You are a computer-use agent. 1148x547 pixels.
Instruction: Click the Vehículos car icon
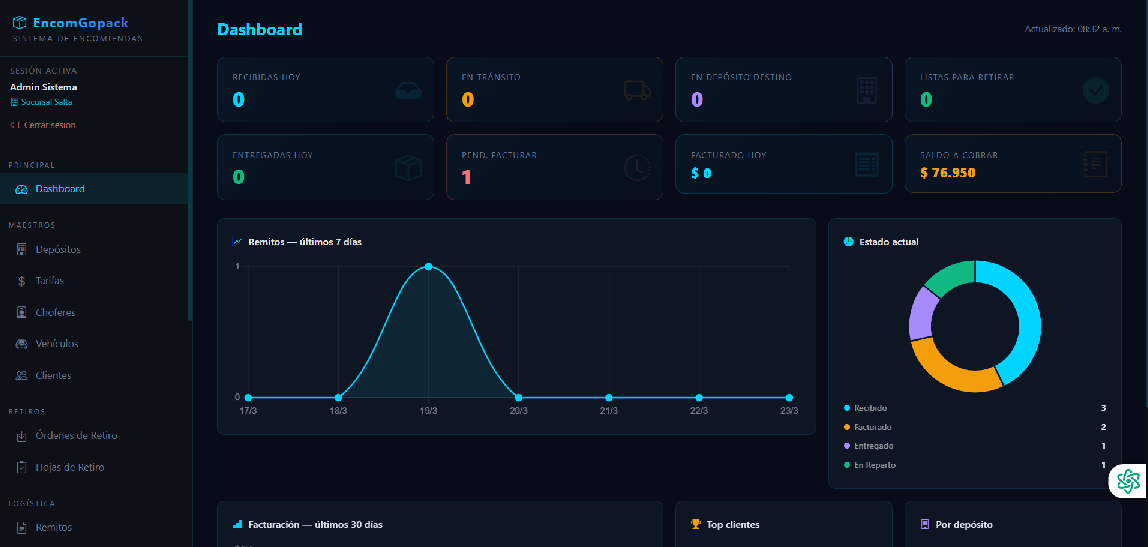click(x=22, y=344)
